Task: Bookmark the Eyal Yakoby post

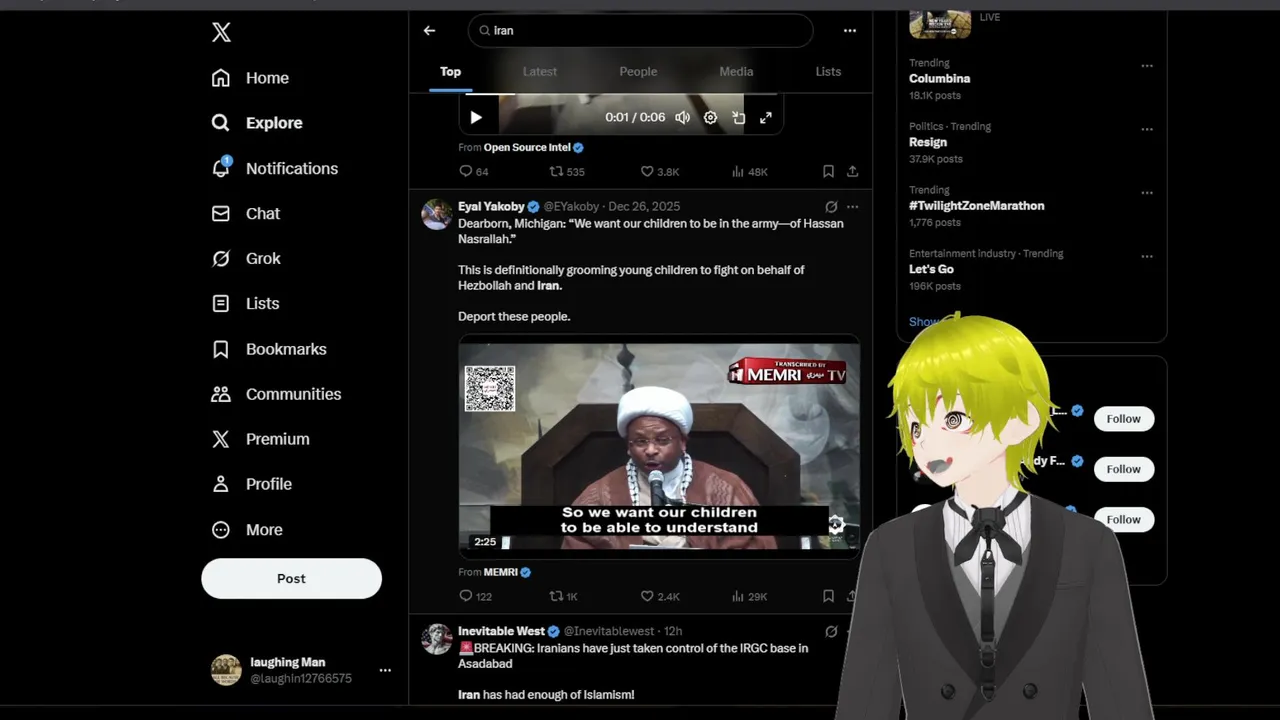Action: tap(828, 596)
